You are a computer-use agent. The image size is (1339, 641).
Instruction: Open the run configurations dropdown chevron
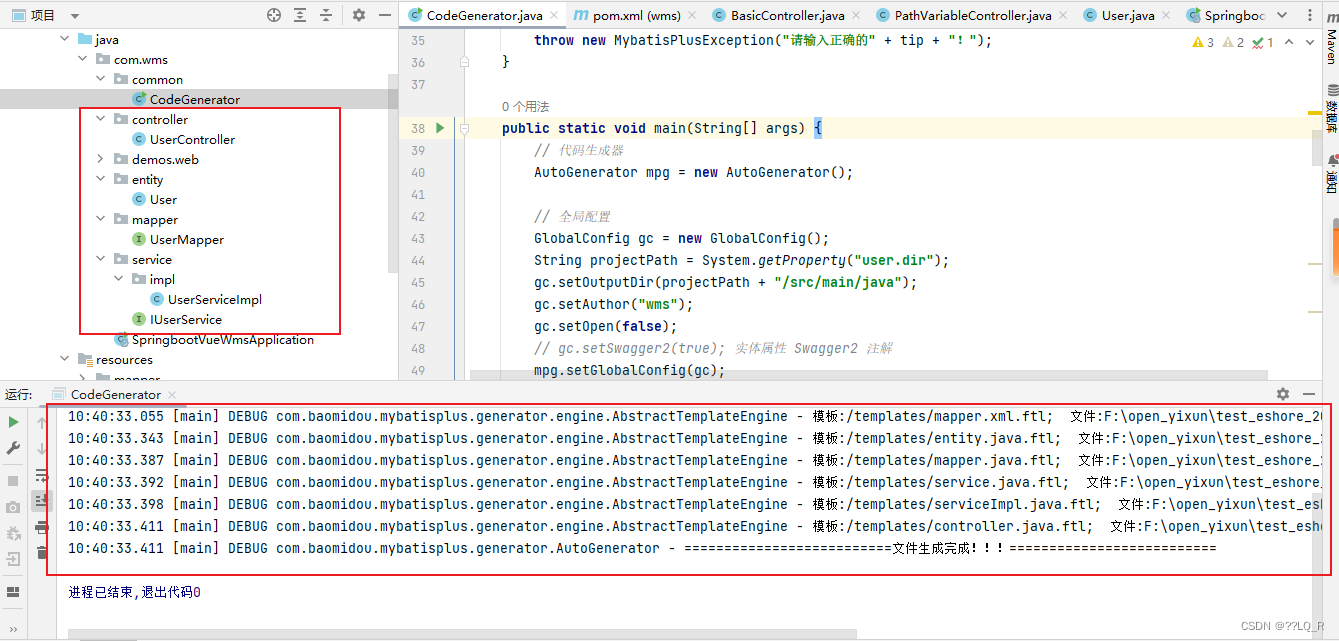(x=1280, y=14)
